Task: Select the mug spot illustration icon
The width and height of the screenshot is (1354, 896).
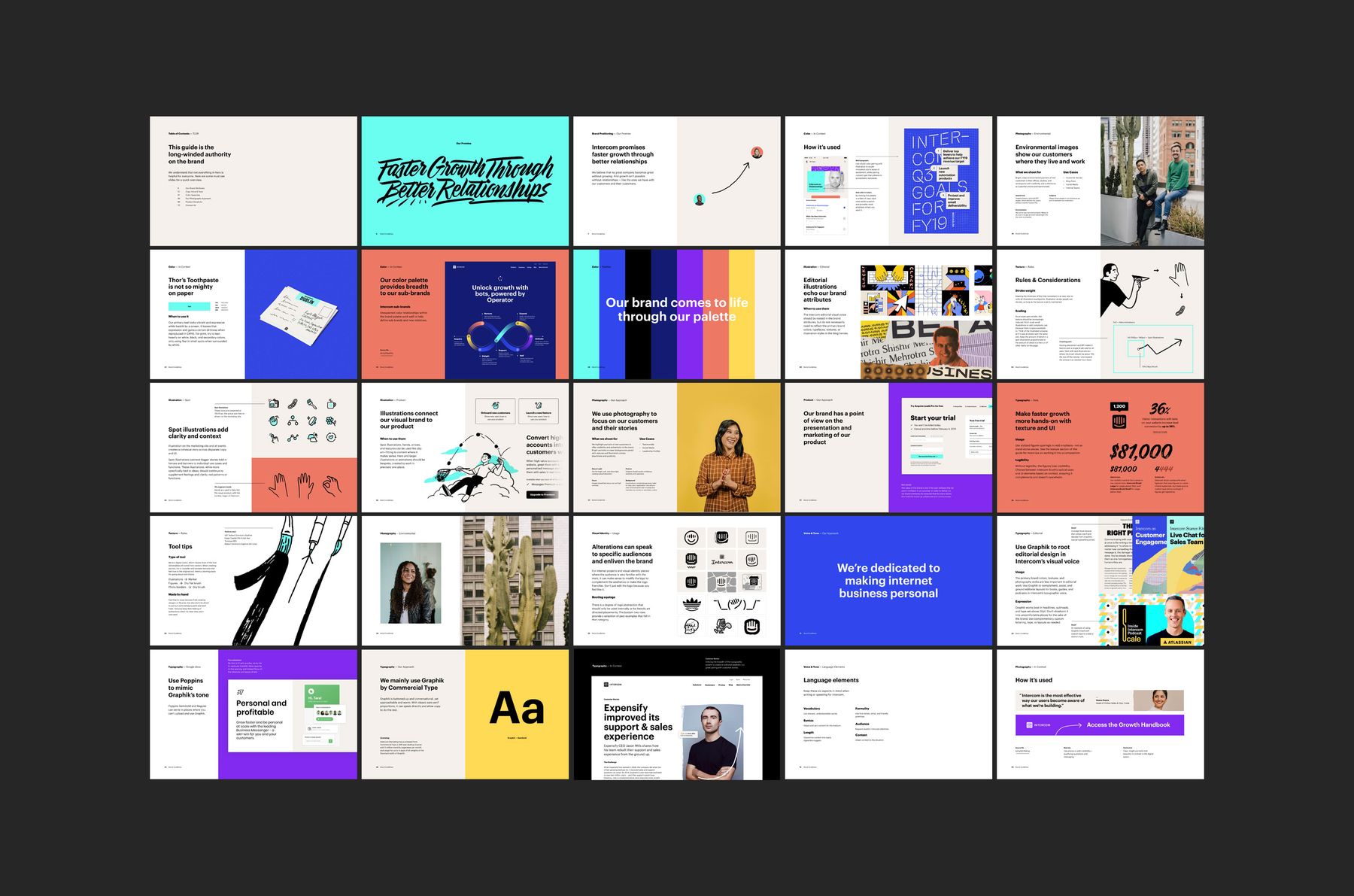Action: click(331, 404)
